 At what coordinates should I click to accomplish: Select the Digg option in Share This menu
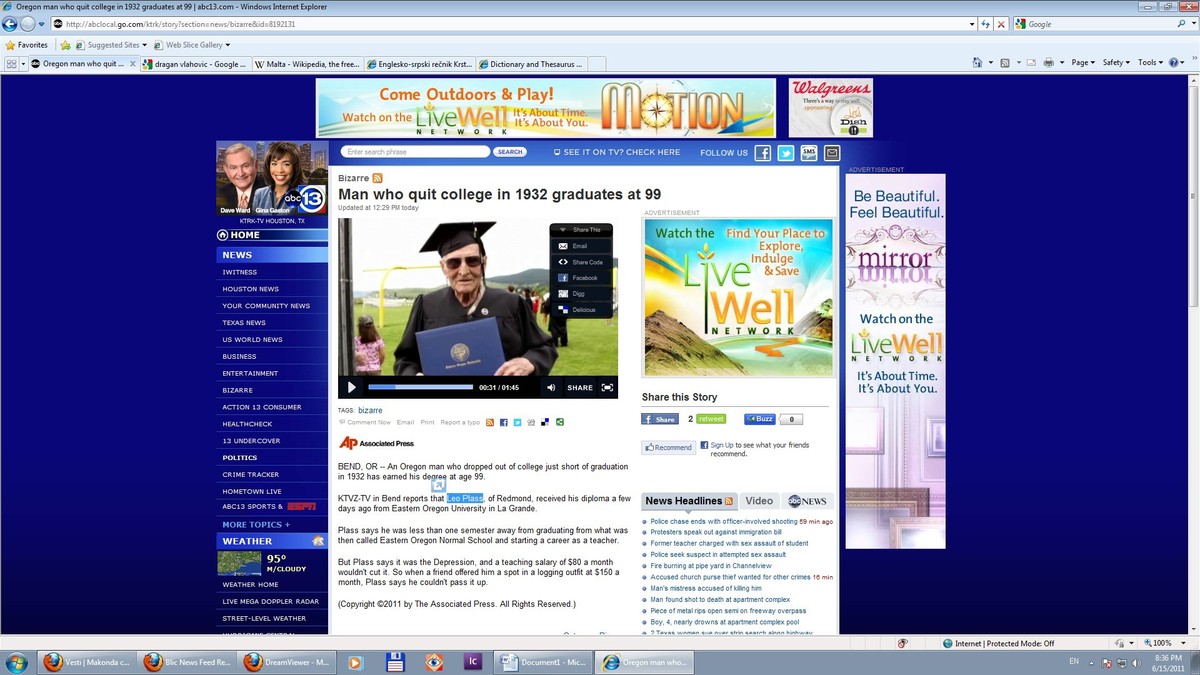tap(575, 292)
